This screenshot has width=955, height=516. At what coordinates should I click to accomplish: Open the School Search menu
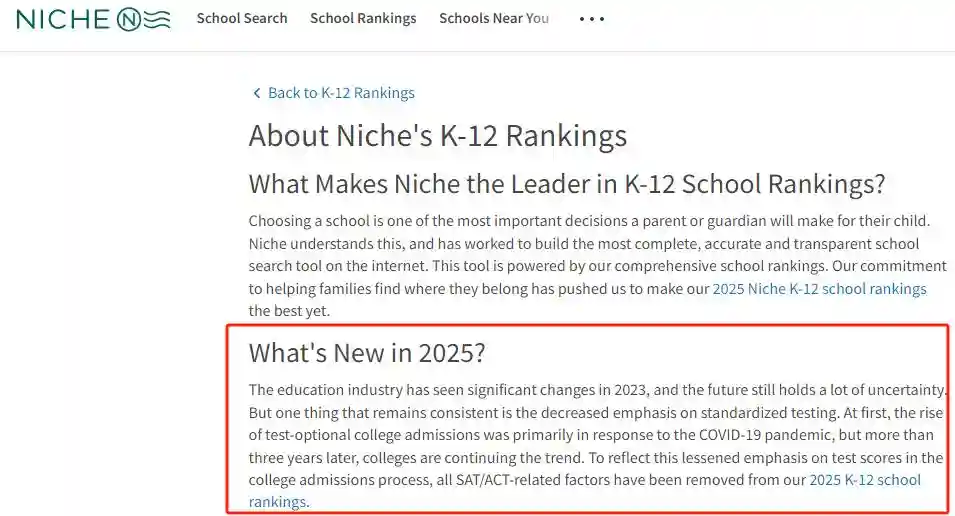[x=242, y=18]
